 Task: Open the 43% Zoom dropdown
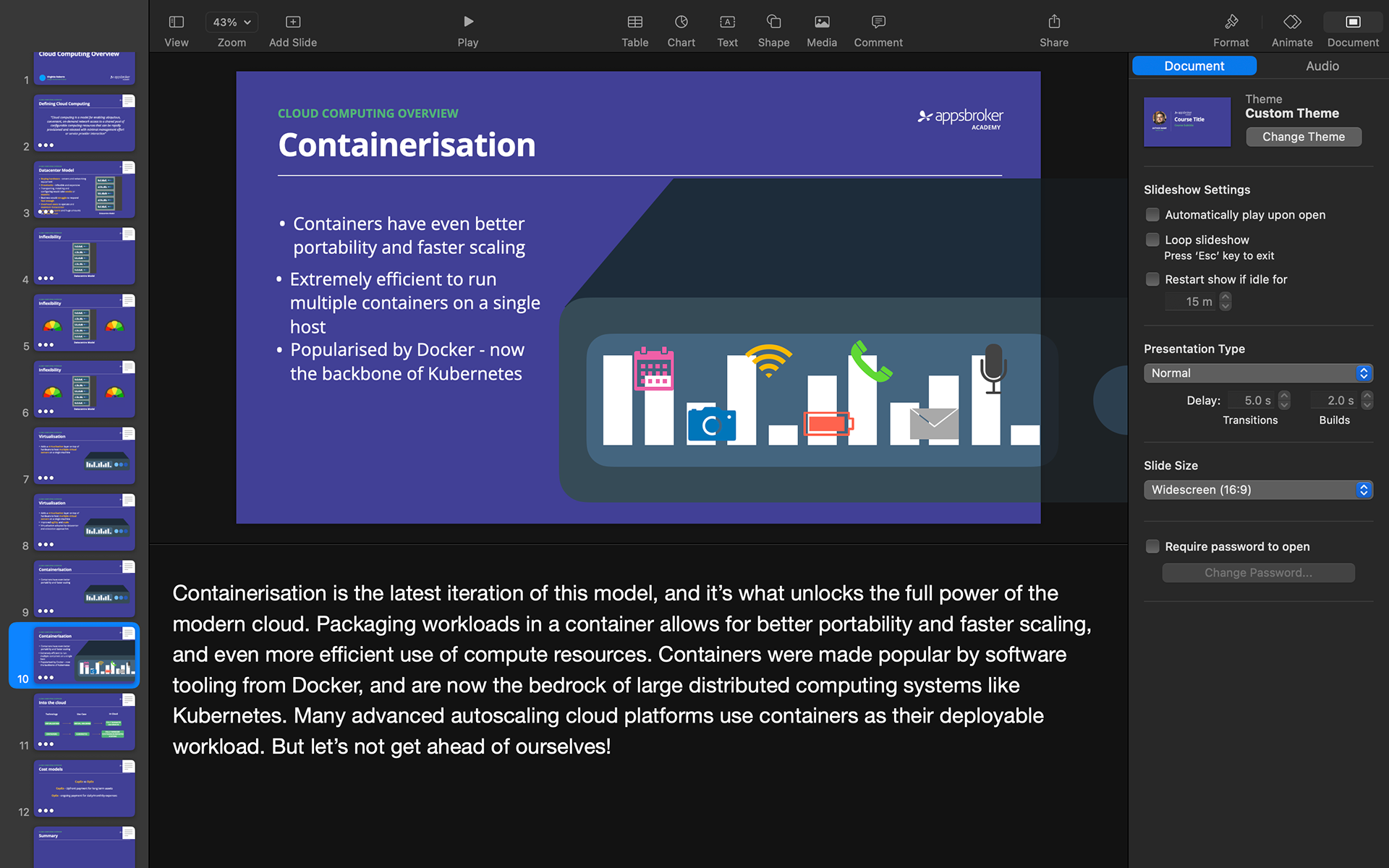click(231, 22)
